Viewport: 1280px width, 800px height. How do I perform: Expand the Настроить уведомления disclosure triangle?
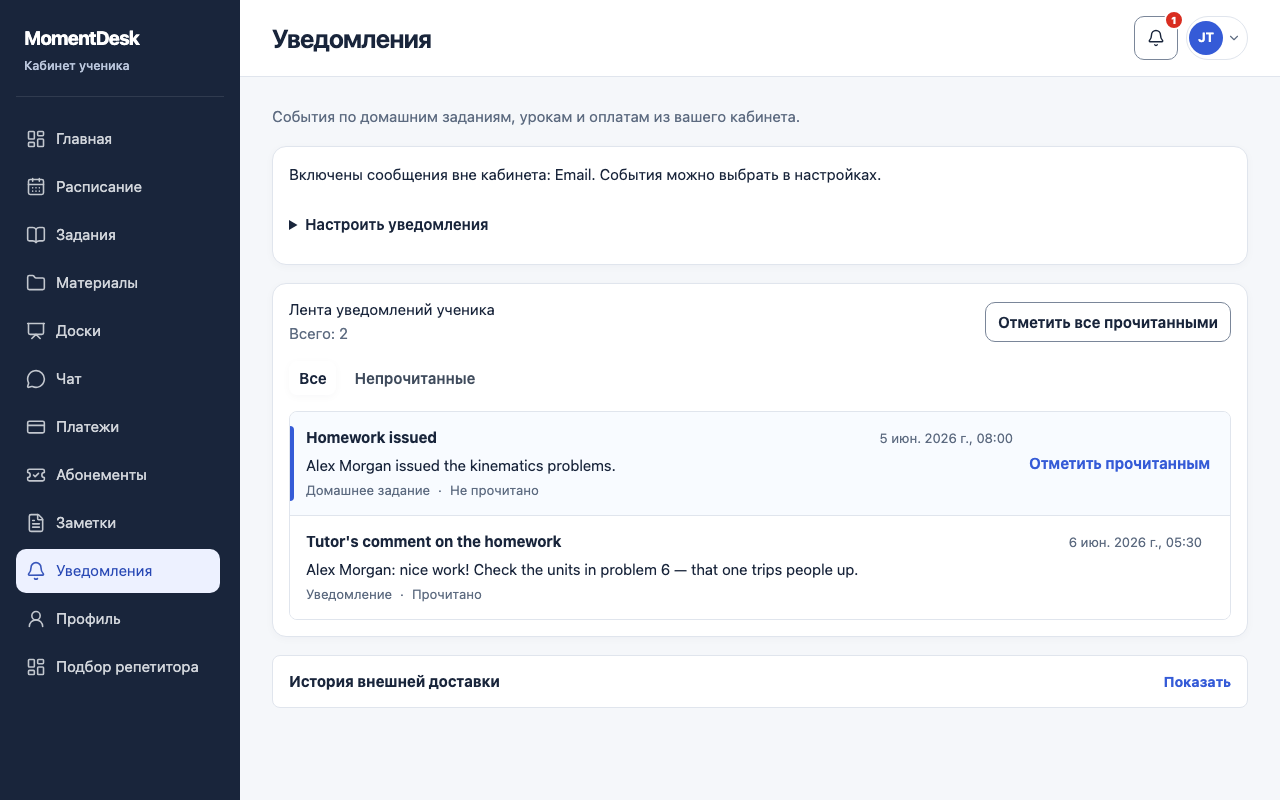click(x=293, y=225)
